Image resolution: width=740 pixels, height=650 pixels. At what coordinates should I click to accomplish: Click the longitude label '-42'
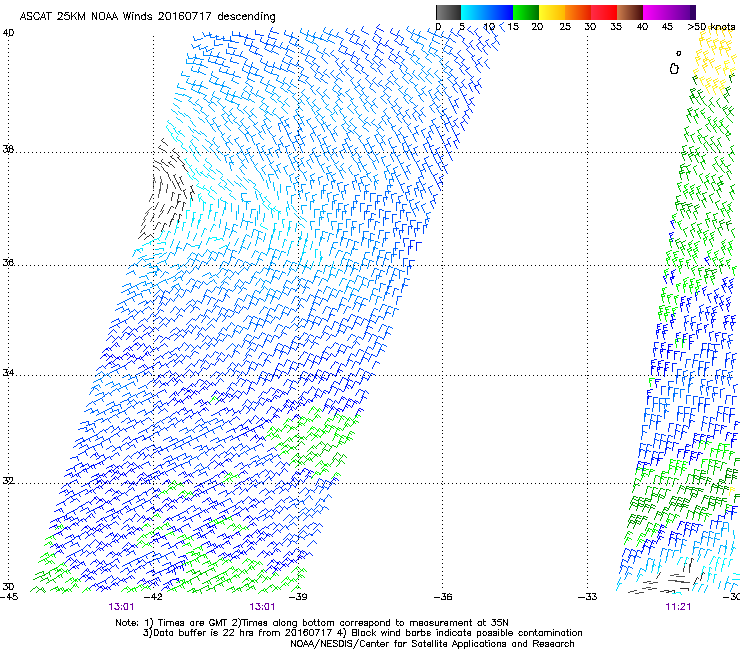click(153, 597)
